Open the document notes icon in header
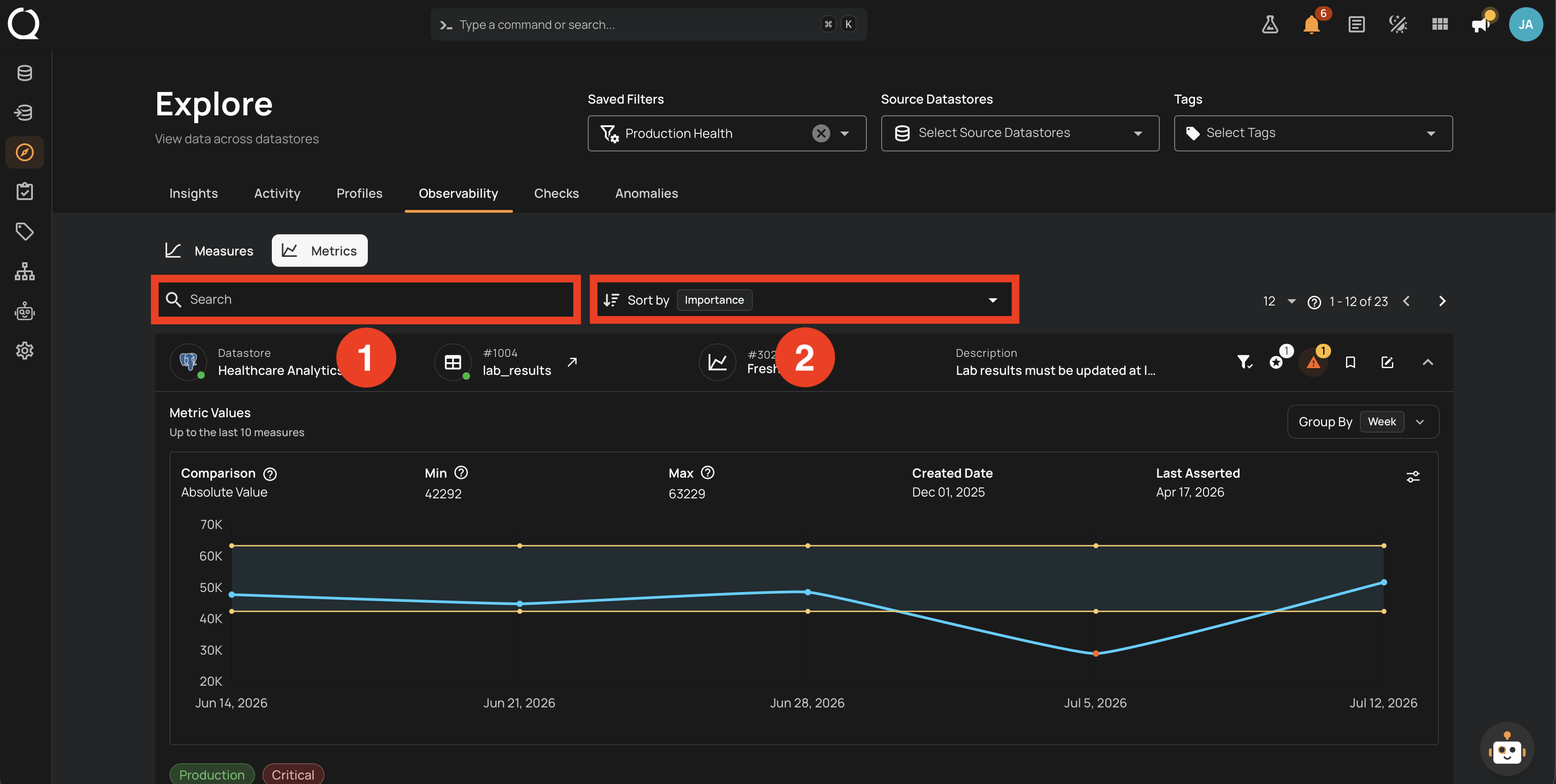The height and width of the screenshot is (784, 1556). pyautogui.click(x=1357, y=25)
